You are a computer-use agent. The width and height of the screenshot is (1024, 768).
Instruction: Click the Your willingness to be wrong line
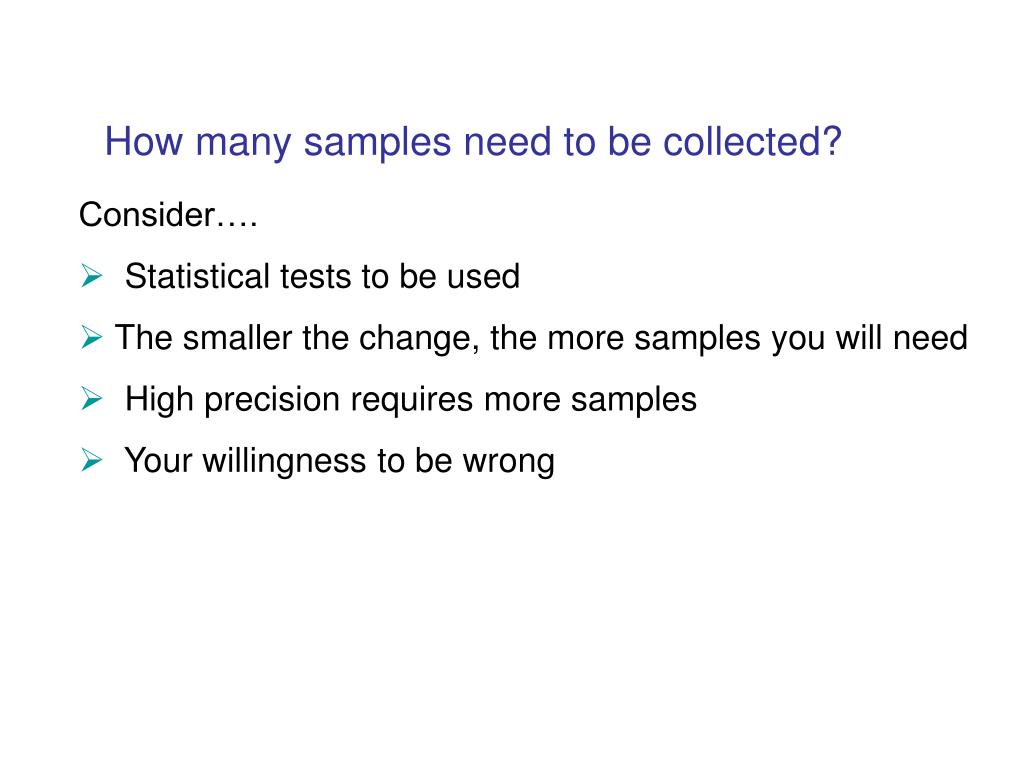(x=339, y=461)
